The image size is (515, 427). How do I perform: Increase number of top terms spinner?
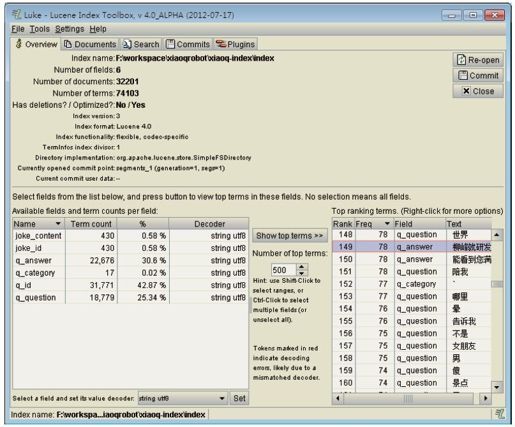click(x=302, y=267)
